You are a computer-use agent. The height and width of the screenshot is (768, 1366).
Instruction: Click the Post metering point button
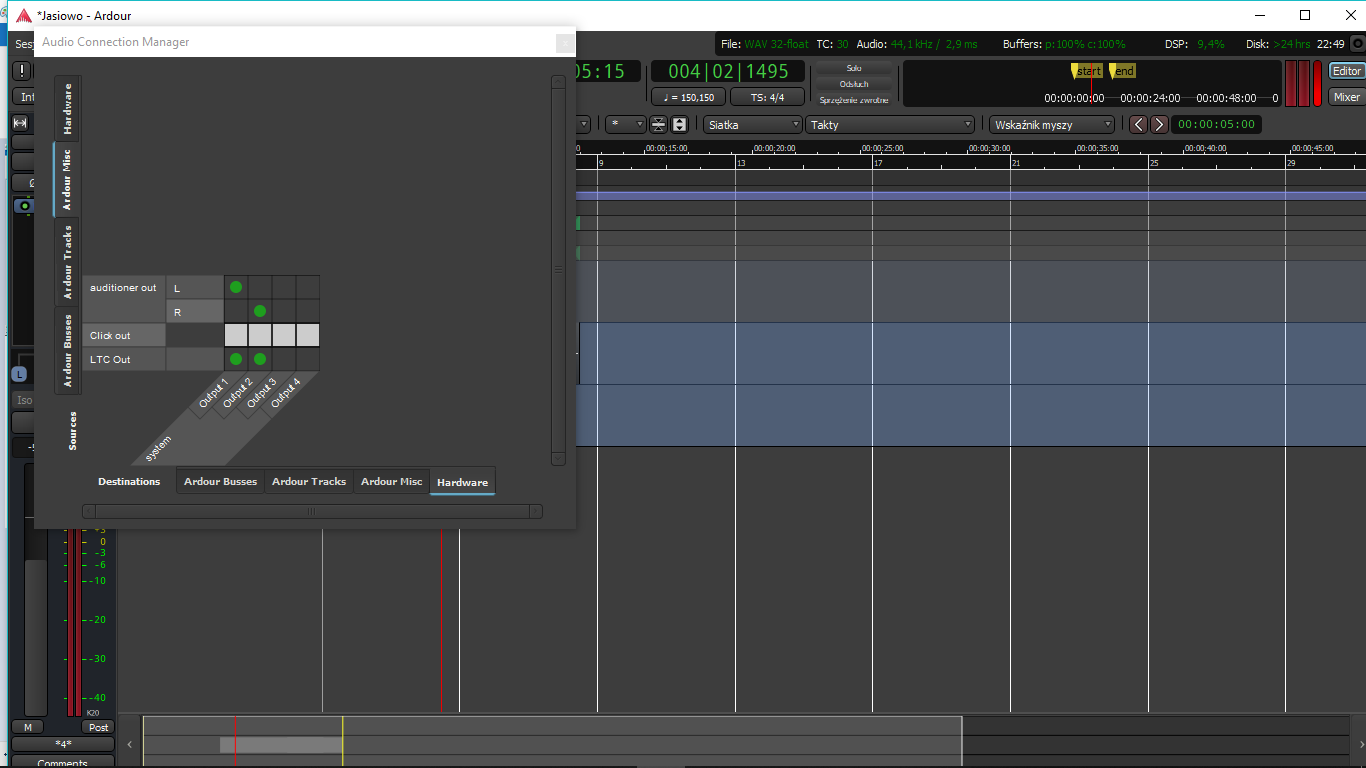pyautogui.click(x=98, y=727)
